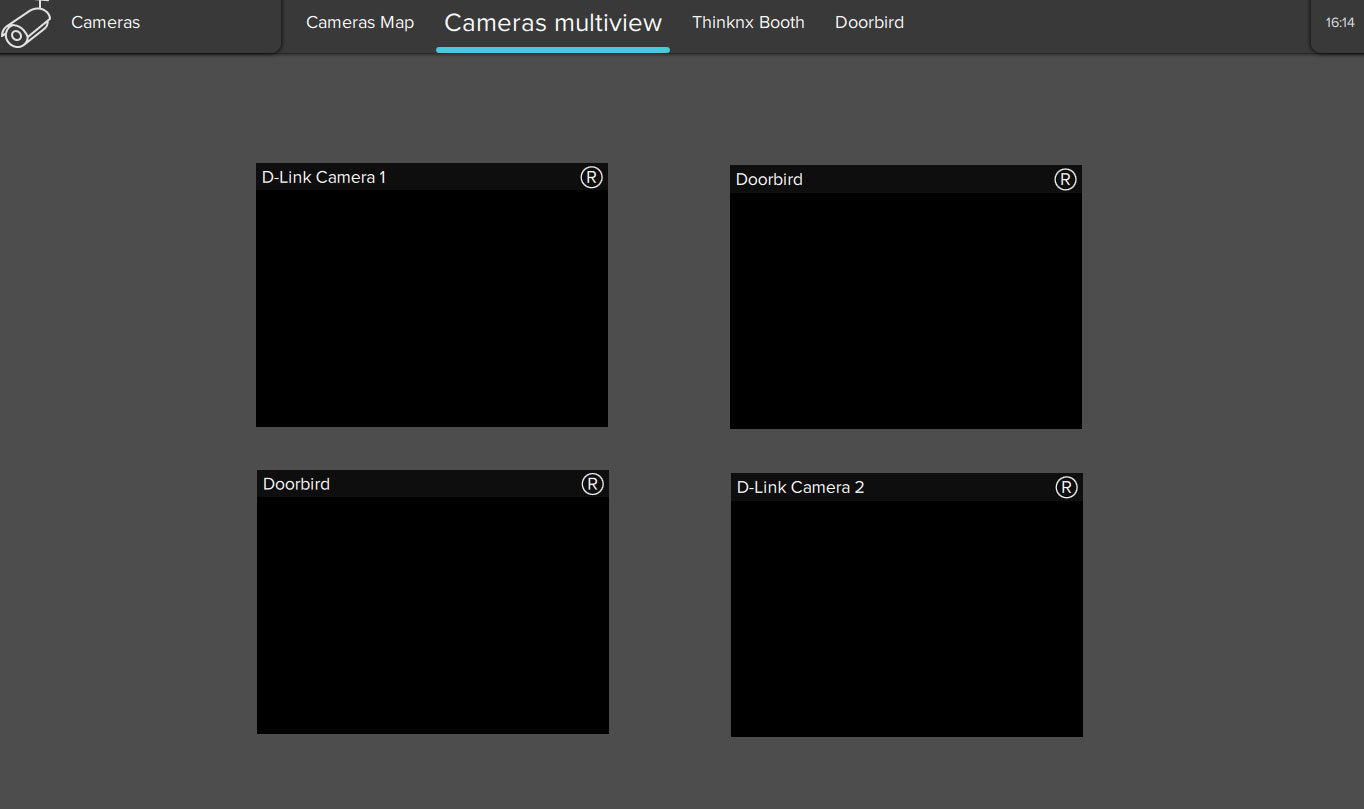Switch to the Cameras Map tab

coord(359,22)
